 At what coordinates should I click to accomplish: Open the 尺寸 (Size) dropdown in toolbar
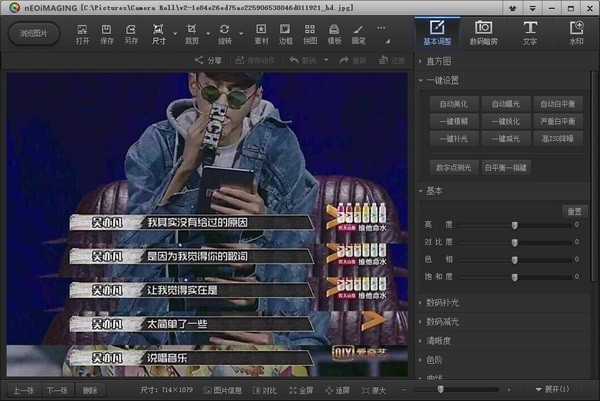click(160, 33)
